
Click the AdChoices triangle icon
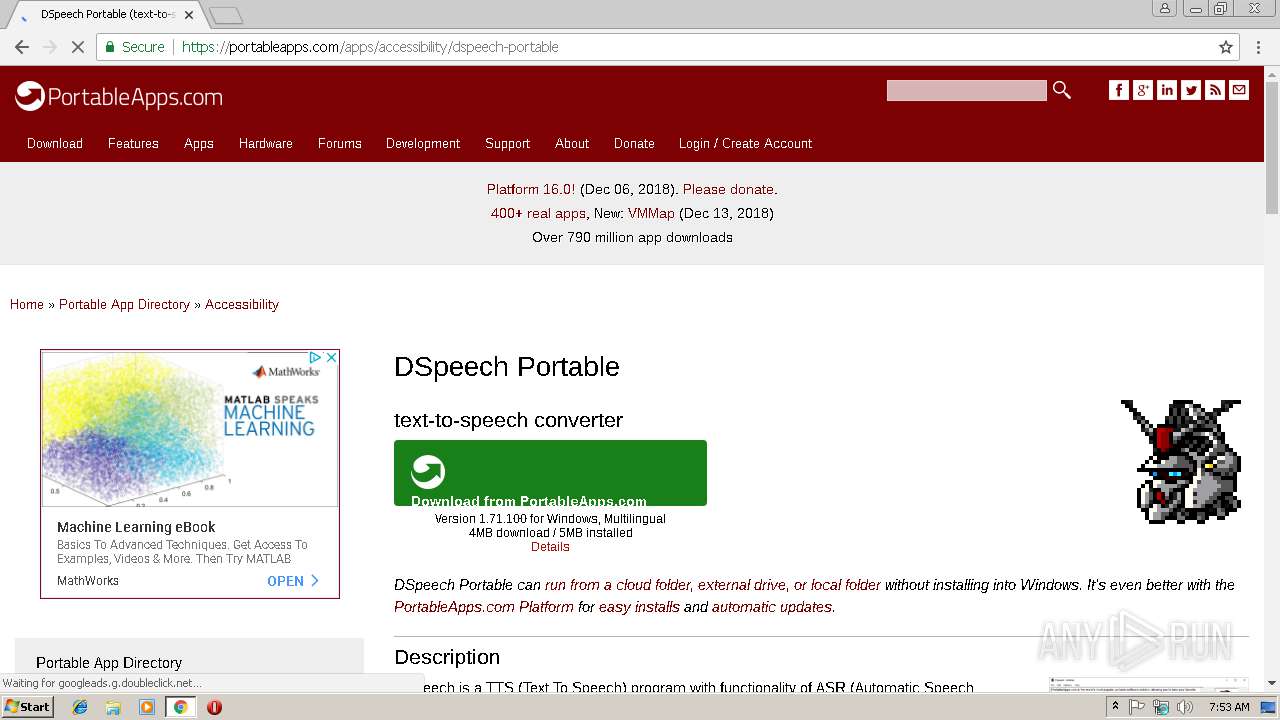click(315, 357)
